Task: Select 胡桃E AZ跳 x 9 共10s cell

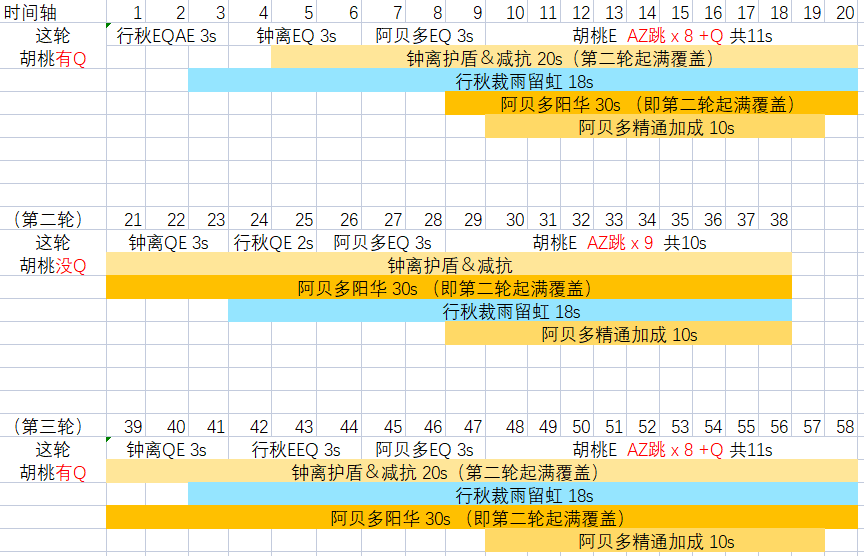Action: pos(619,242)
